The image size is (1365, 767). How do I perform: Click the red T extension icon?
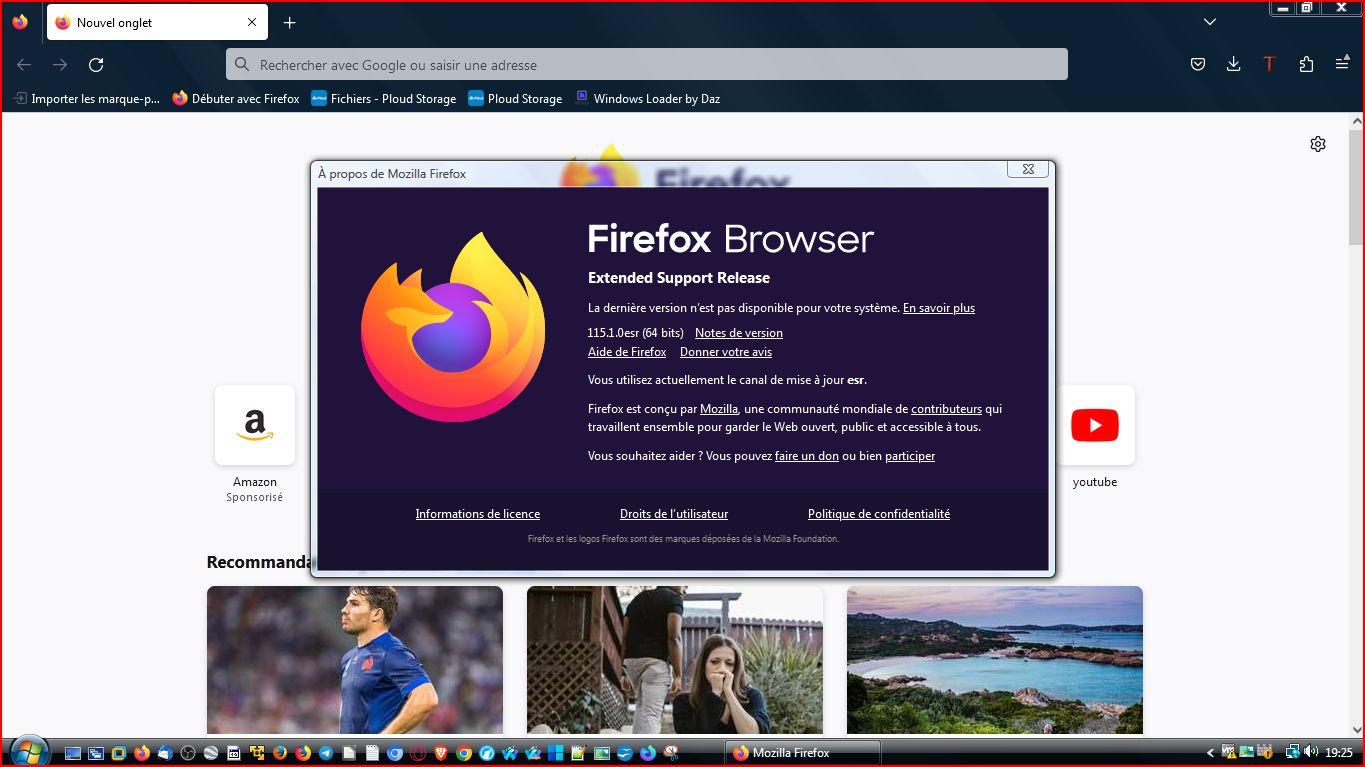1270,64
